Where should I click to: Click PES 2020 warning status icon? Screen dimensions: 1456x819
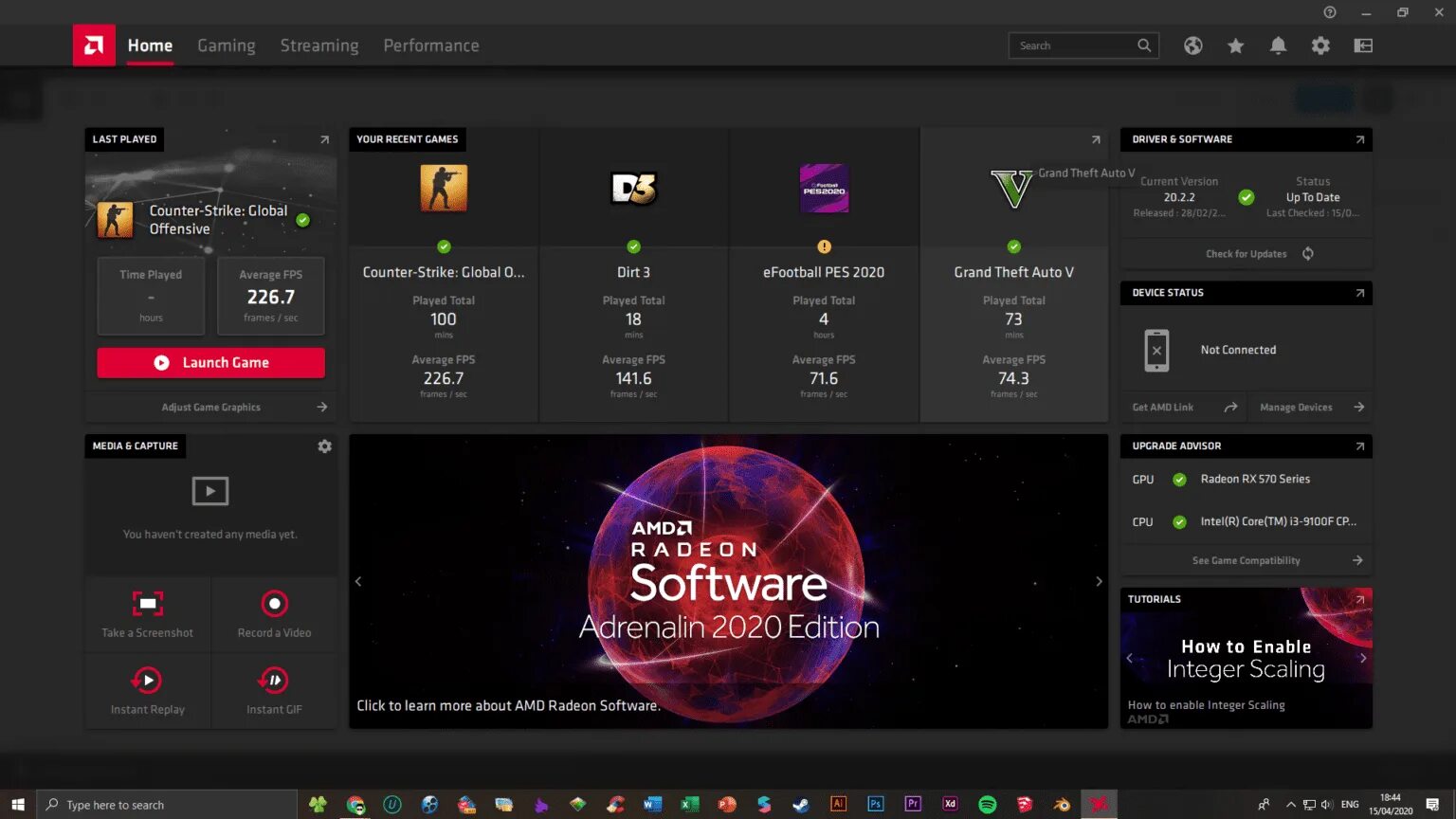tap(824, 246)
